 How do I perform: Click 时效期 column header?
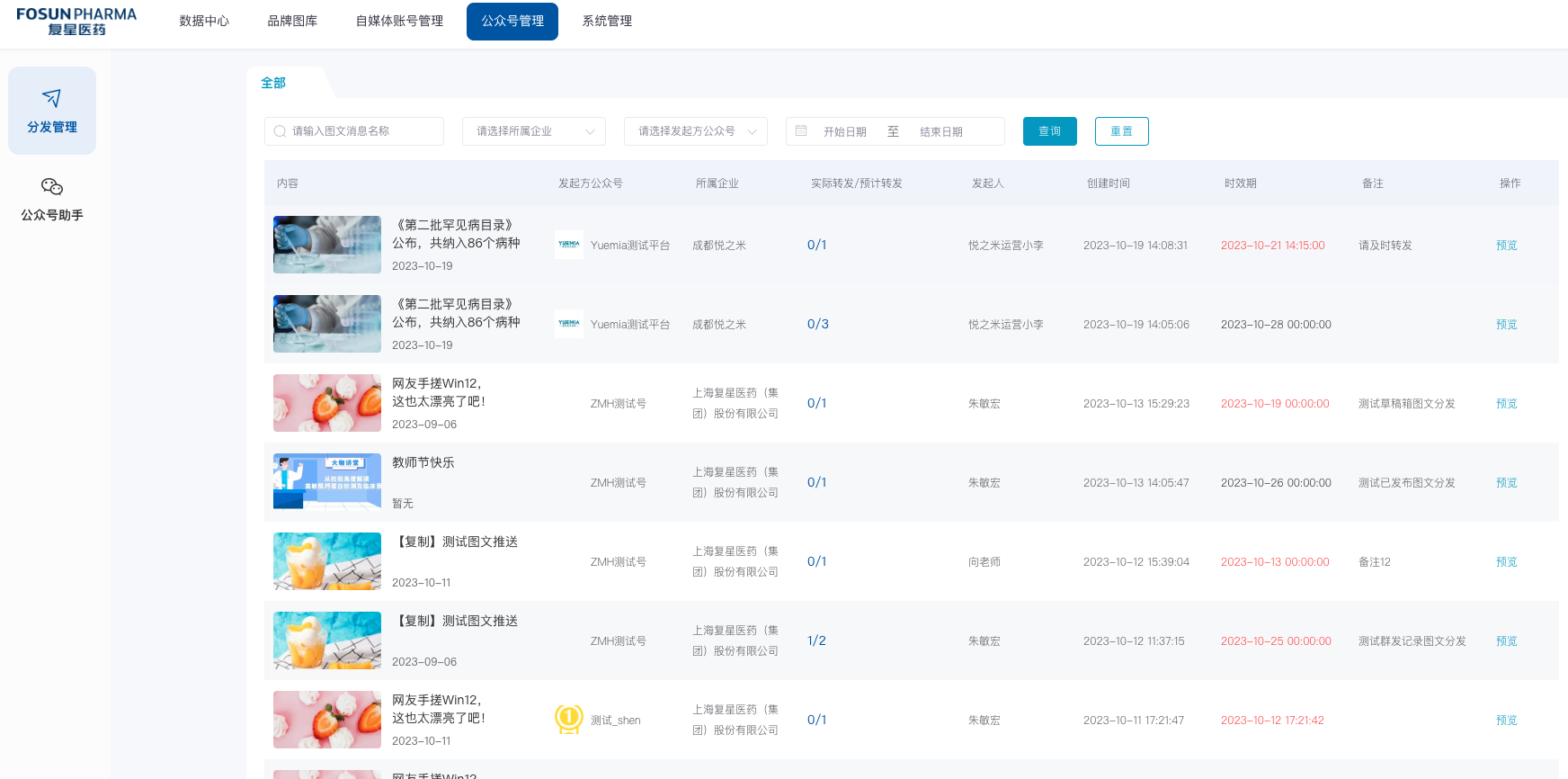1241,184
